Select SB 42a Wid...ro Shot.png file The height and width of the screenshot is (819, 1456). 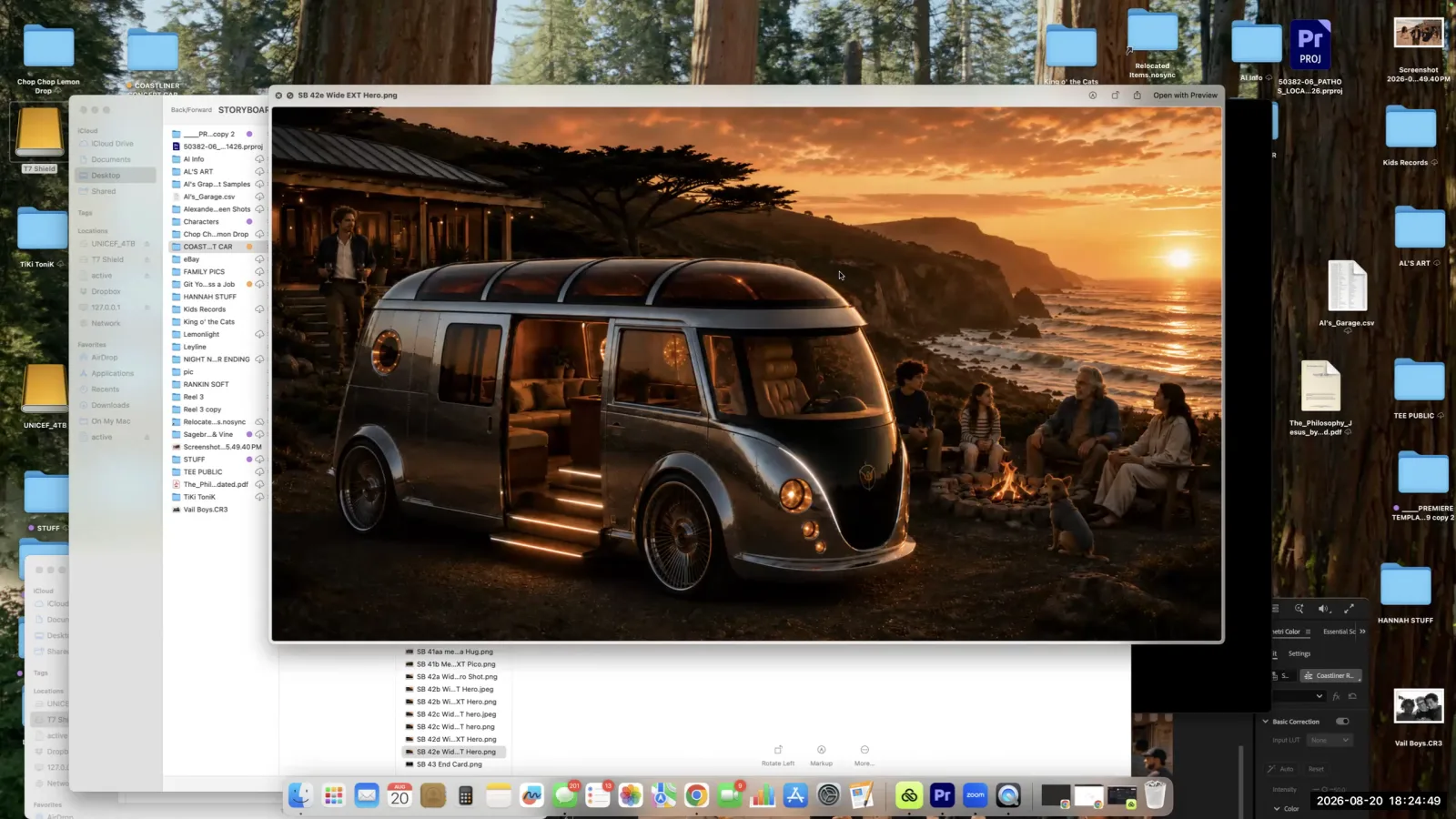(454, 677)
